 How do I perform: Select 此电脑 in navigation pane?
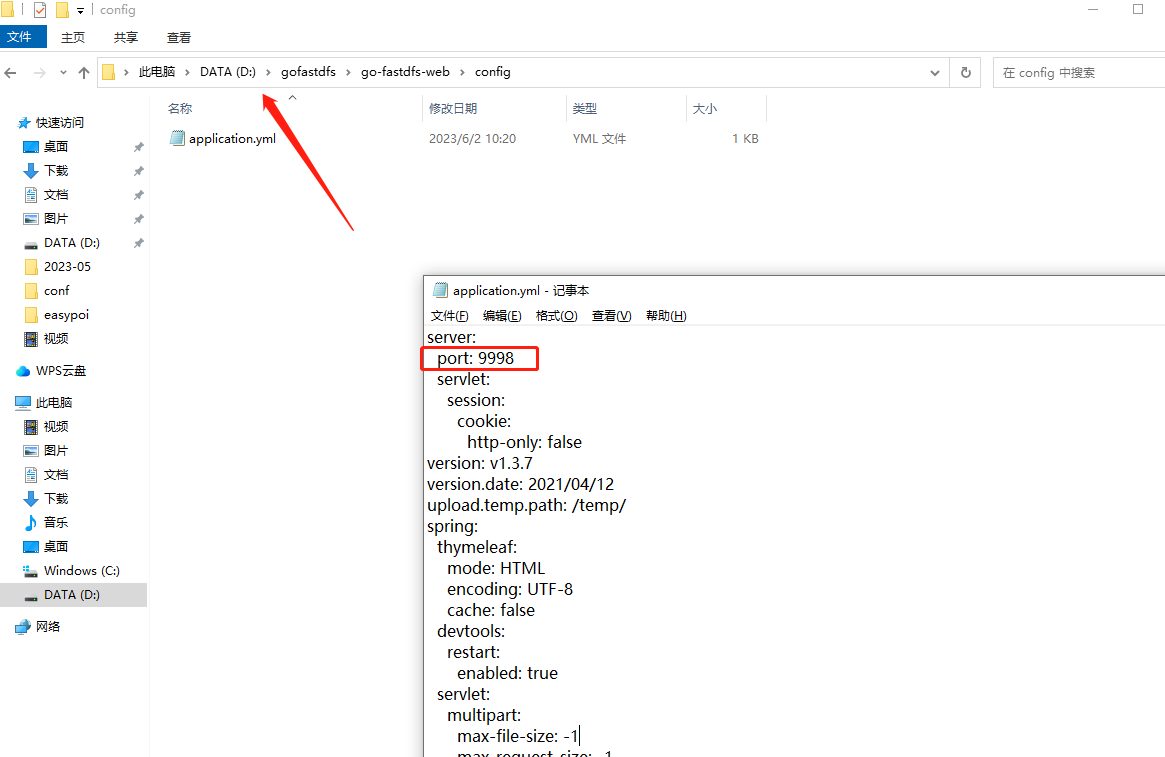click(x=53, y=403)
